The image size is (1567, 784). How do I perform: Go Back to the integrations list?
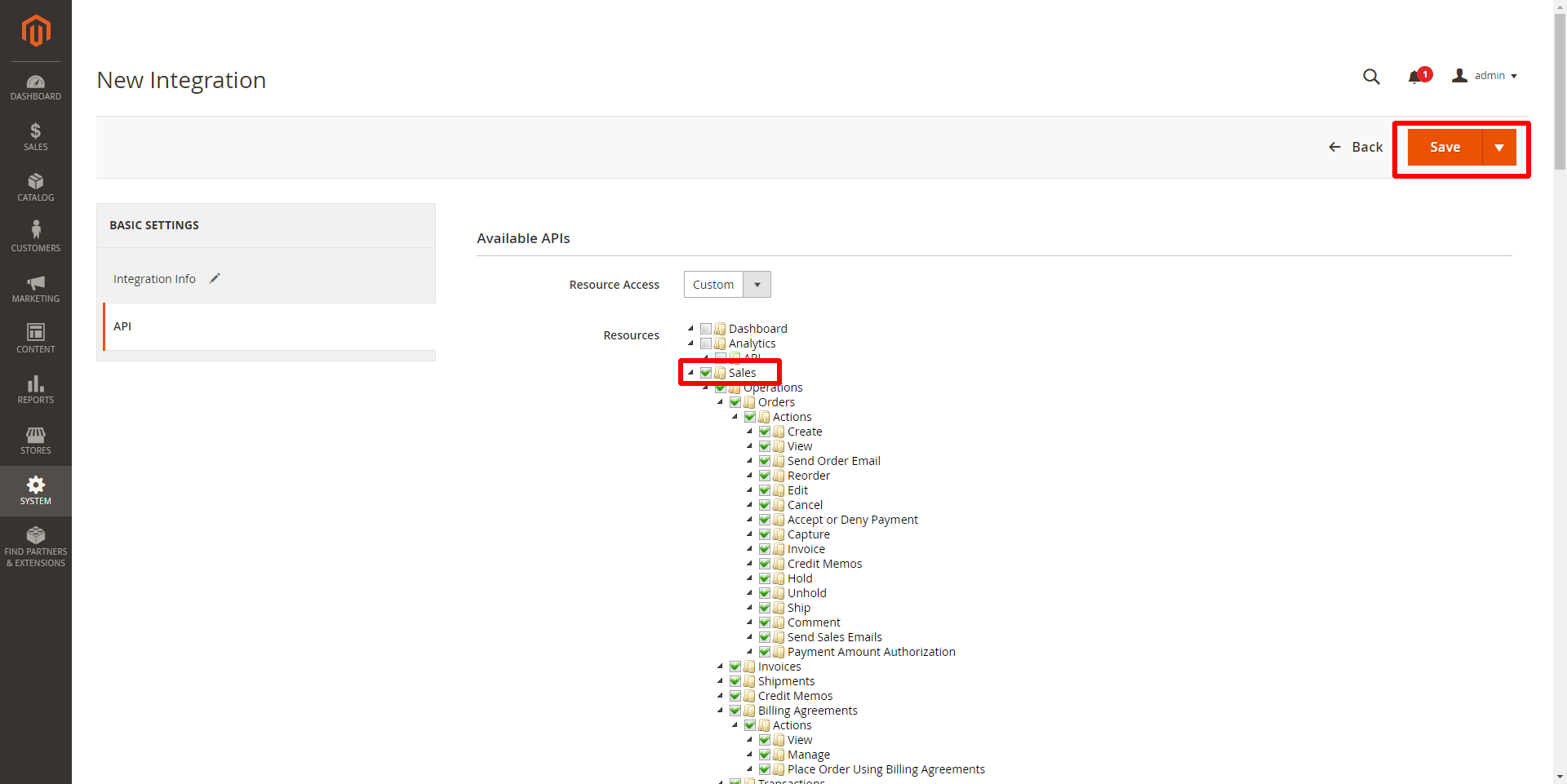pos(1356,148)
